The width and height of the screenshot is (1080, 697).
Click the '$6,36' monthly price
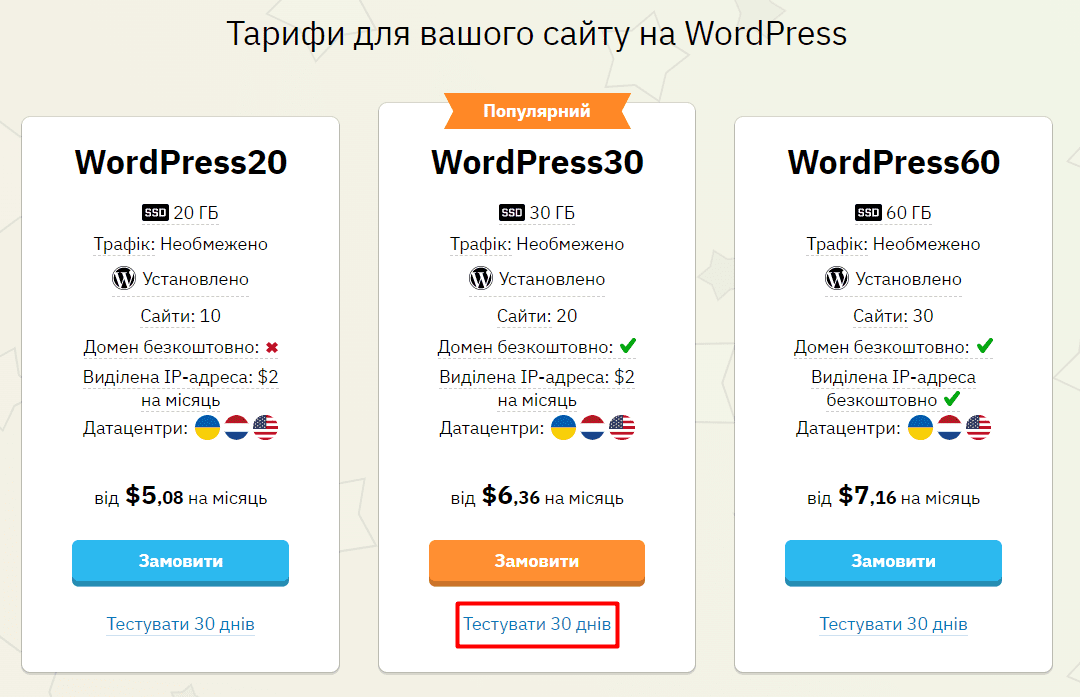coord(511,496)
